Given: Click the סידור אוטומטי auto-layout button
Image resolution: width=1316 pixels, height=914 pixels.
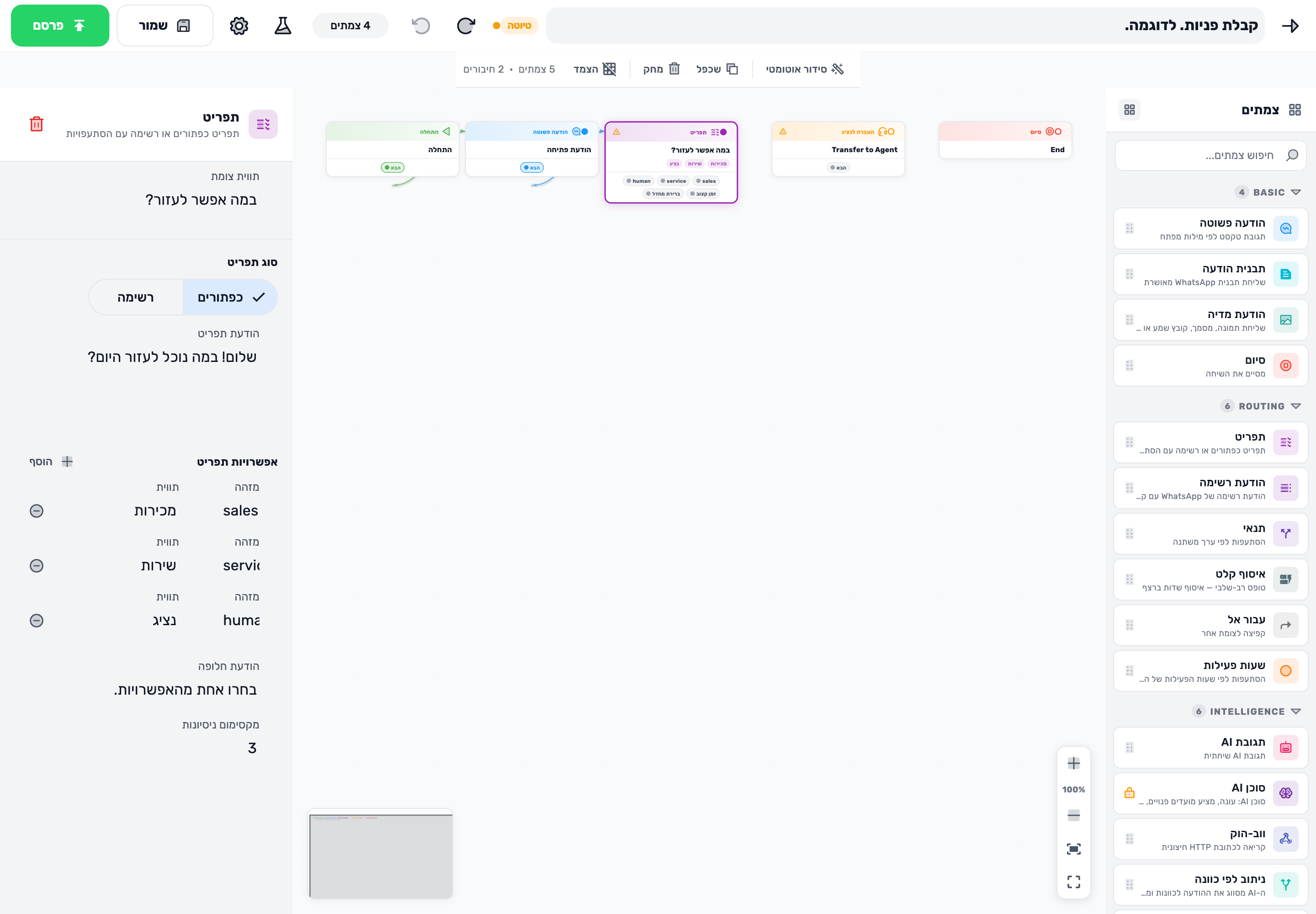Looking at the screenshot, I should pyautogui.click(x=805, y=69).
